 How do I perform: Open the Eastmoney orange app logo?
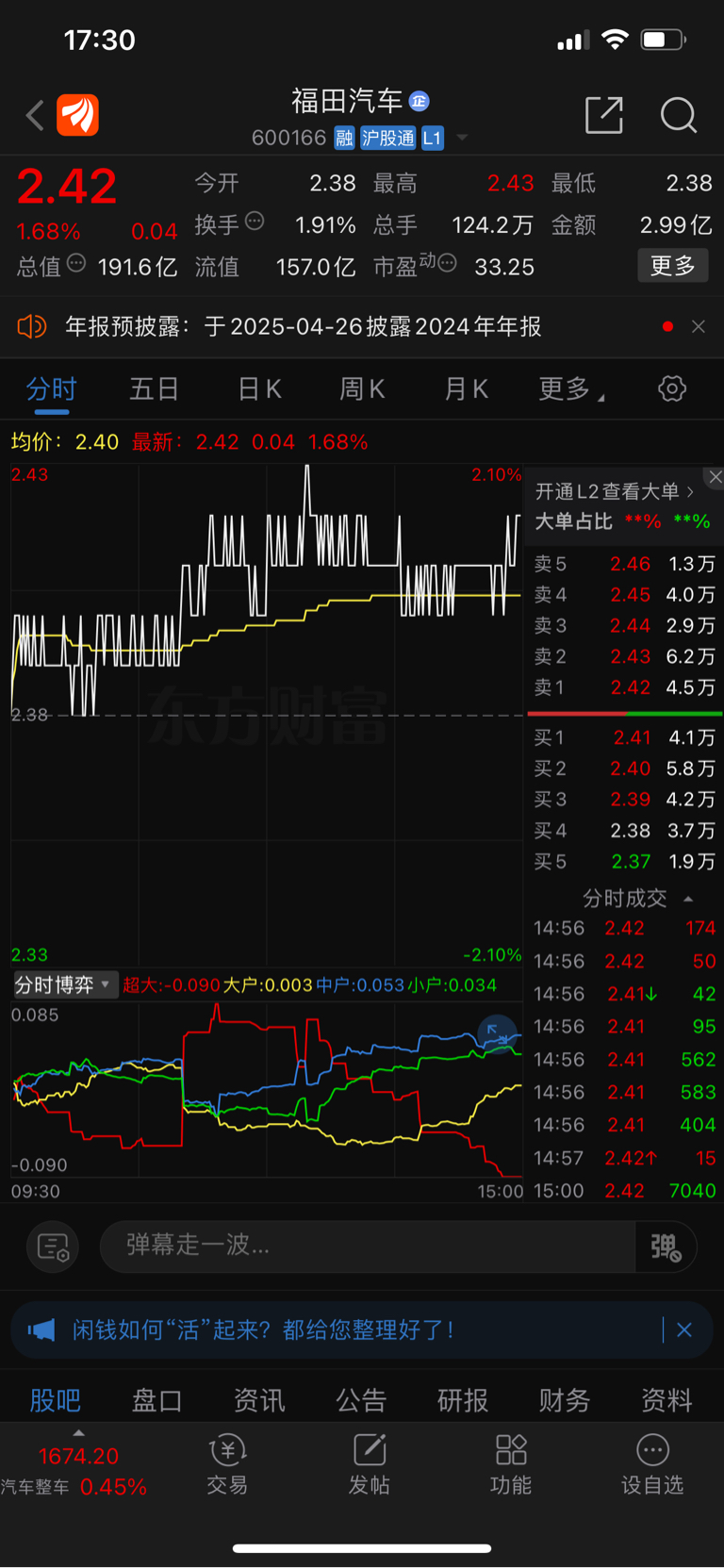coord(77,116)
